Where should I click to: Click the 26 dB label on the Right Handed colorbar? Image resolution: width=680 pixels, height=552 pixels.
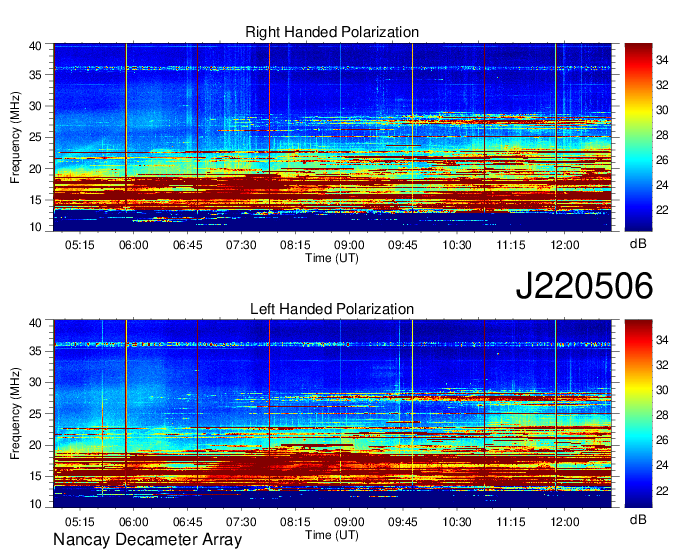(x=662, y=160)
